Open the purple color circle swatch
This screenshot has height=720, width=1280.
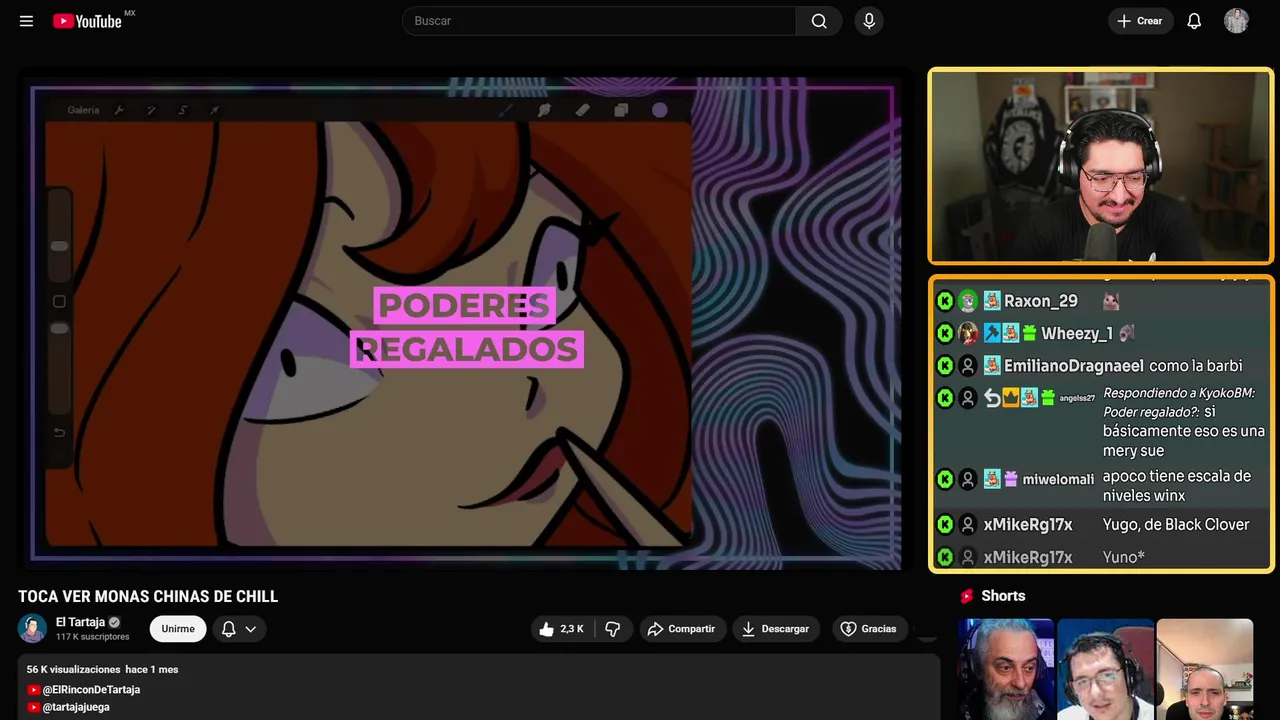point(660,110)
